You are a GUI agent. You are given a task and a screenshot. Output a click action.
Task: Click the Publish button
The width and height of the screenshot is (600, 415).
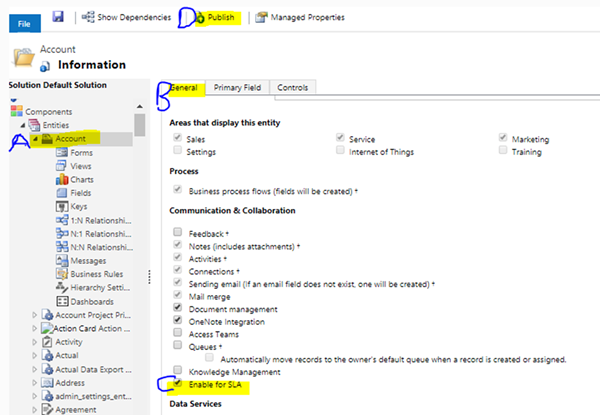point(214,17)
